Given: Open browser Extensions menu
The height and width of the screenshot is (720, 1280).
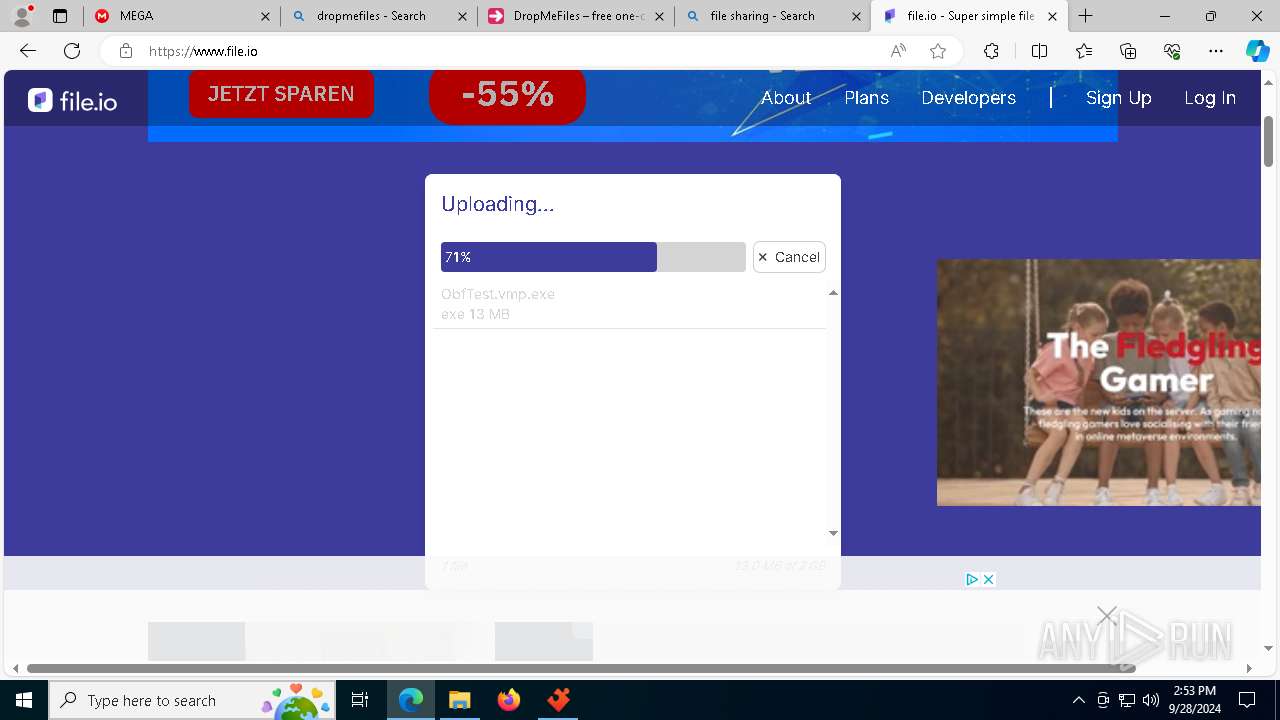Looking at the screenshot, I should (991, 51).
